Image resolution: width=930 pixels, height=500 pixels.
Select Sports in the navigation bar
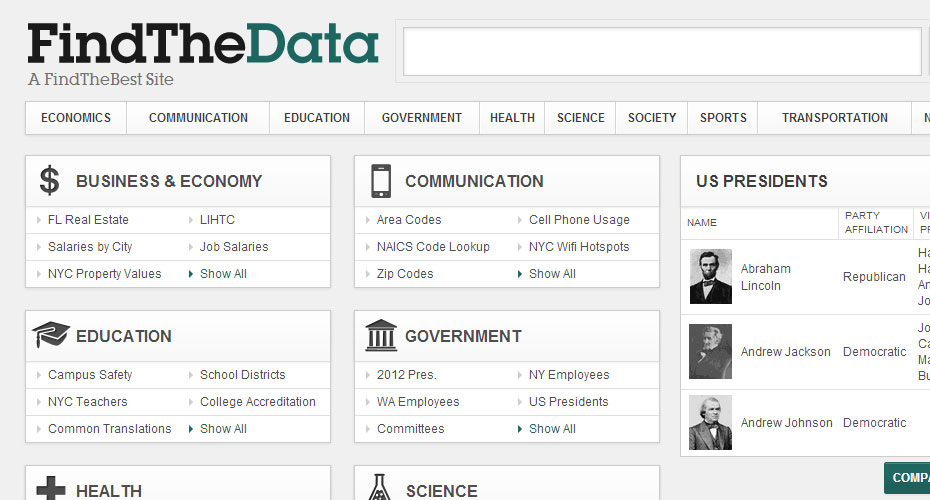[723, 118]
